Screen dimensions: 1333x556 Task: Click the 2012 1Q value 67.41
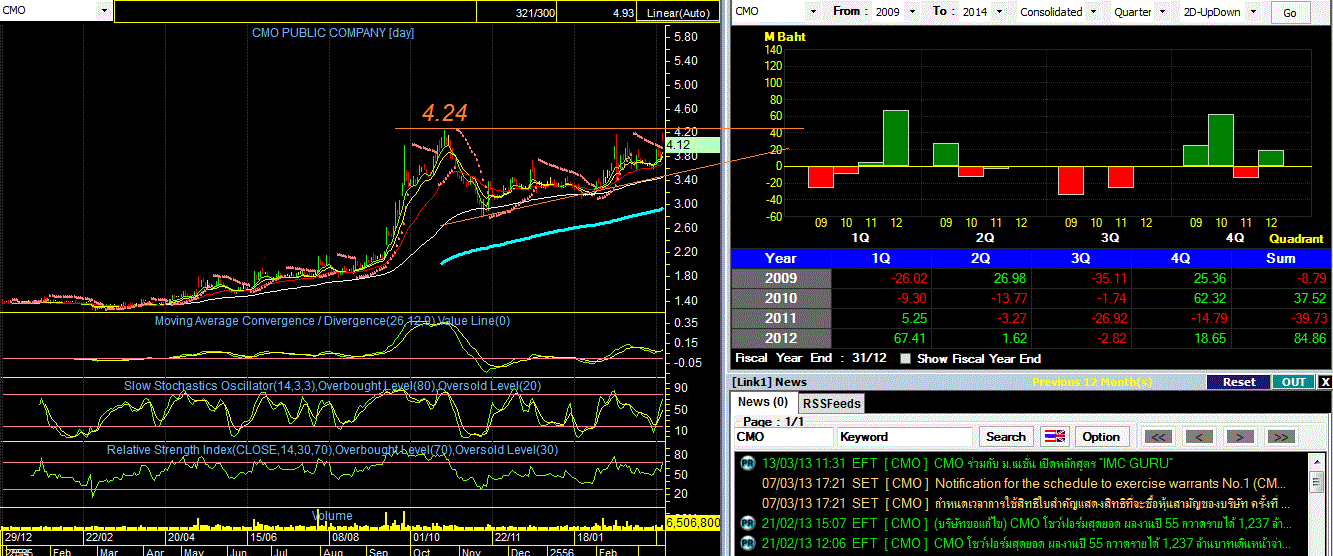tap(909, 338)
